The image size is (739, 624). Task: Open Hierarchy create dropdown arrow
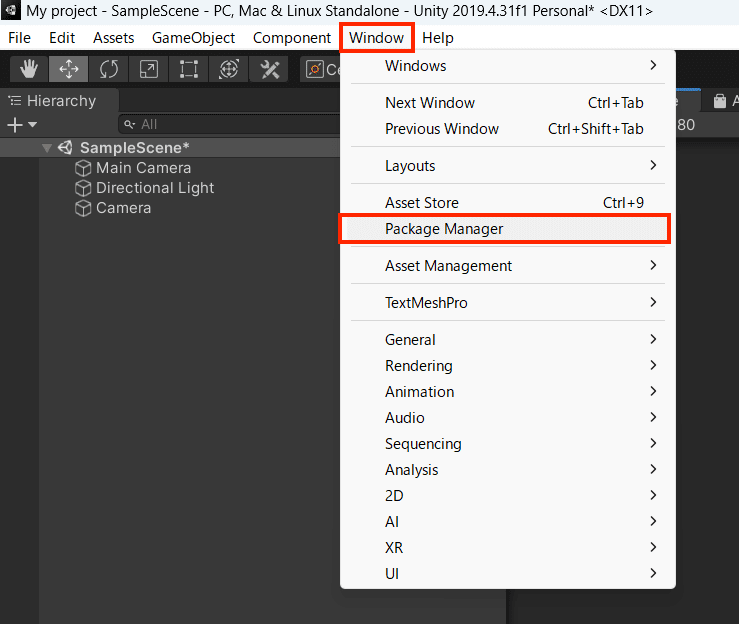[33, 125]
